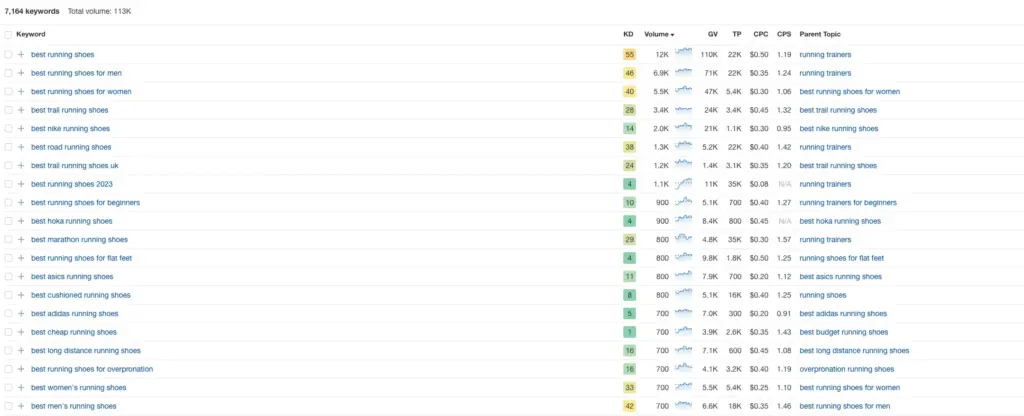Image resolution: width=1024 pixels, height=416 pixels.
Task: Add best asics running shoes using plus icon
Action: pyautogui.click(x=21, y=276)
